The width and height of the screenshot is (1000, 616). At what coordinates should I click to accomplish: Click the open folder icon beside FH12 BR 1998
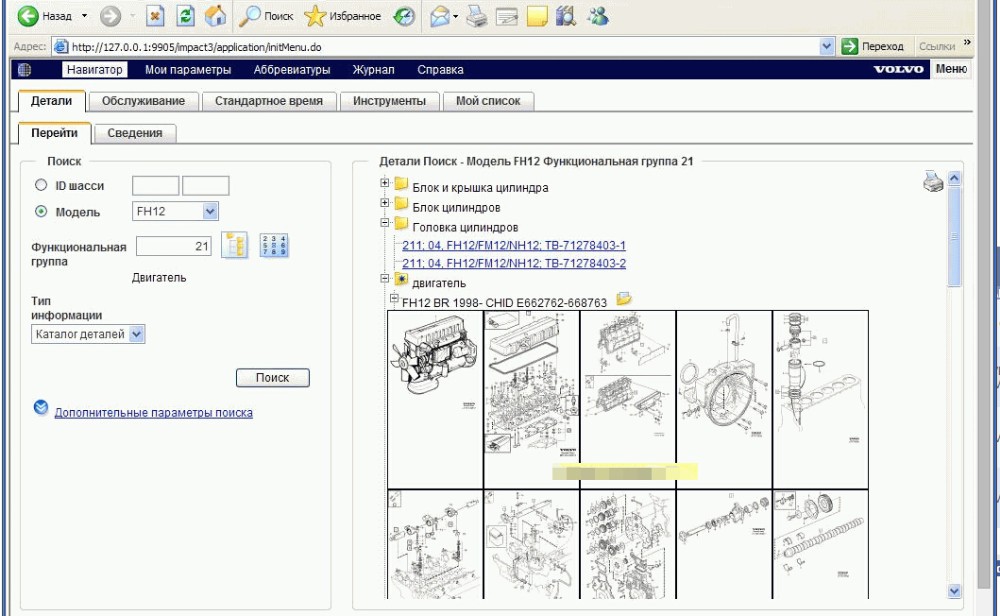point(624,298)
